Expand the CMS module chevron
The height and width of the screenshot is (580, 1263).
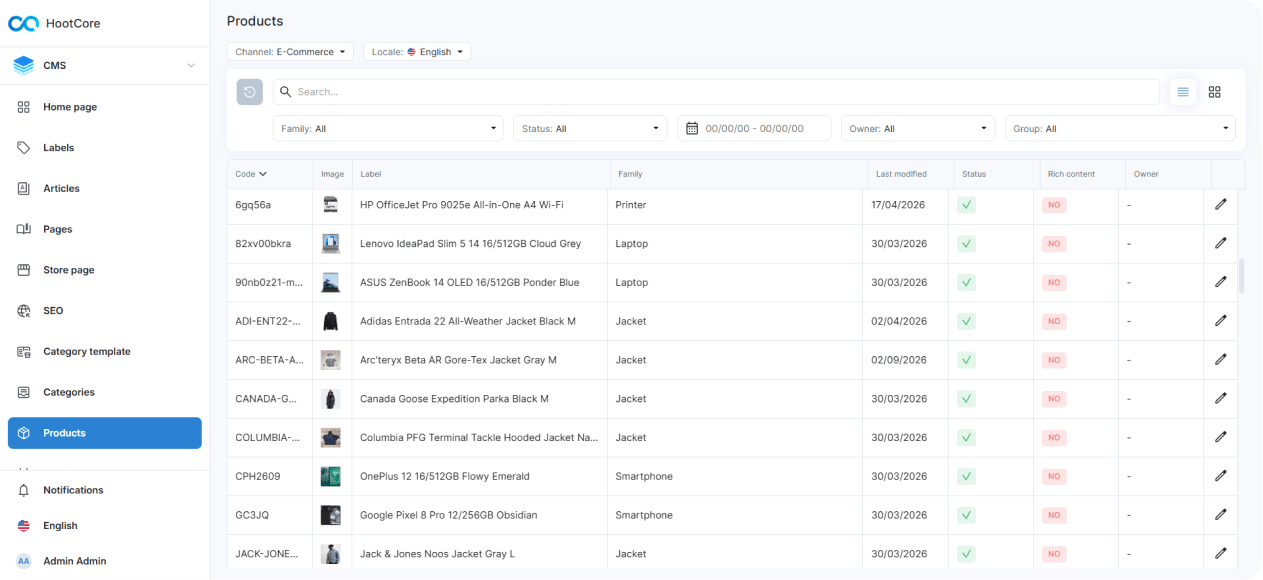[191, 66]
